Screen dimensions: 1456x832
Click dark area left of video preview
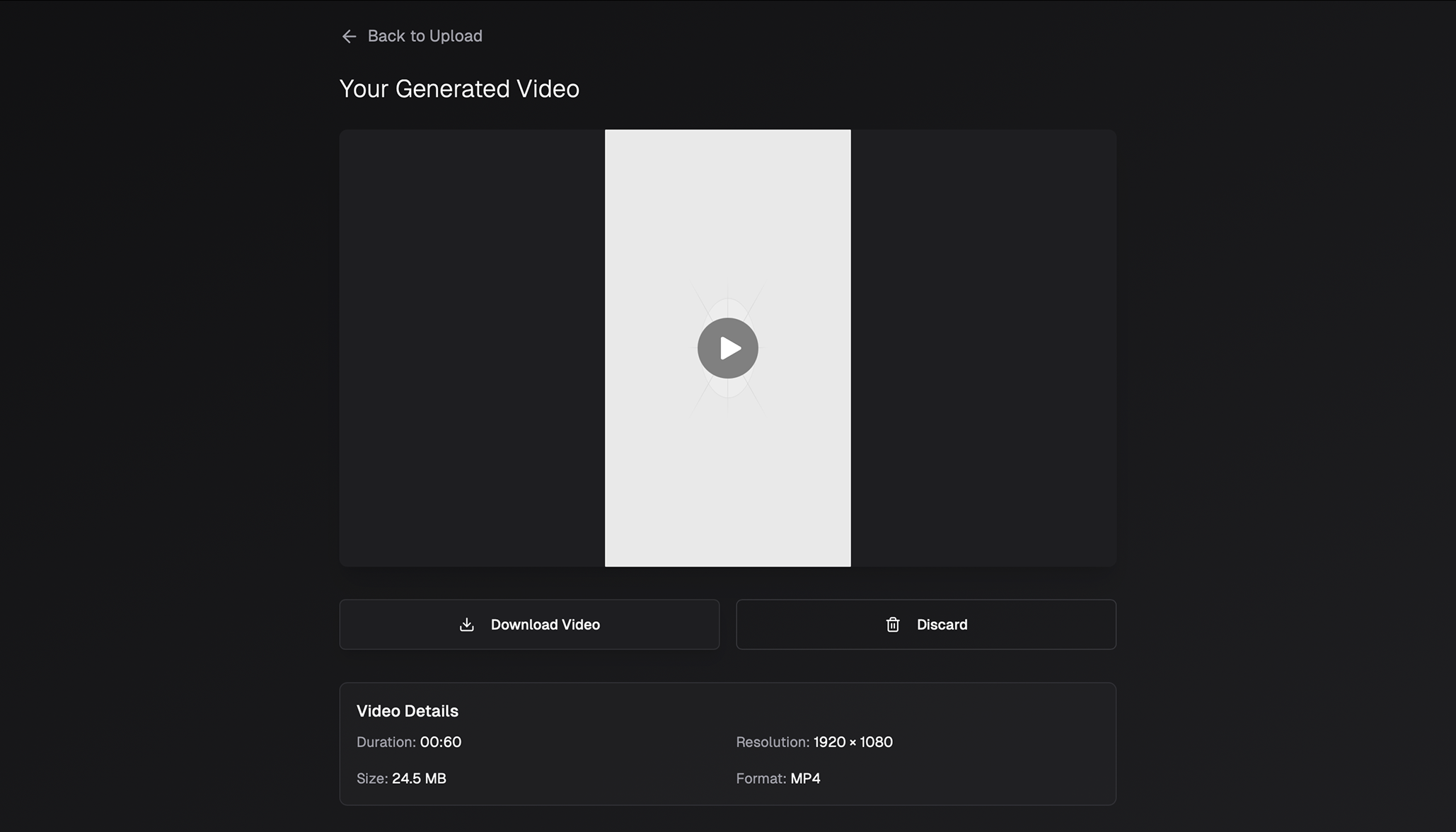472,348
